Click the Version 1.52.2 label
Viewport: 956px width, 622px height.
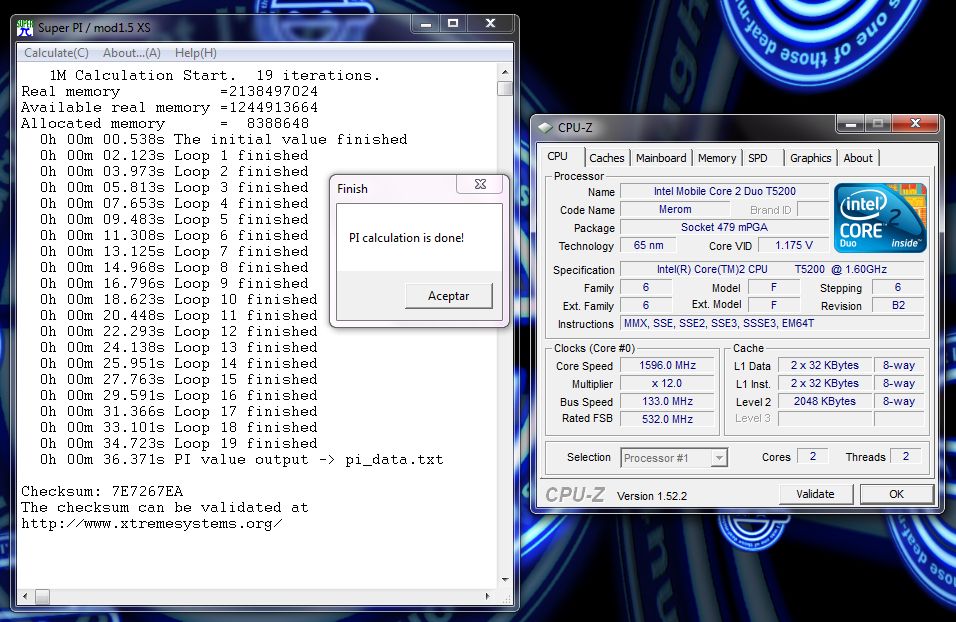652,496
